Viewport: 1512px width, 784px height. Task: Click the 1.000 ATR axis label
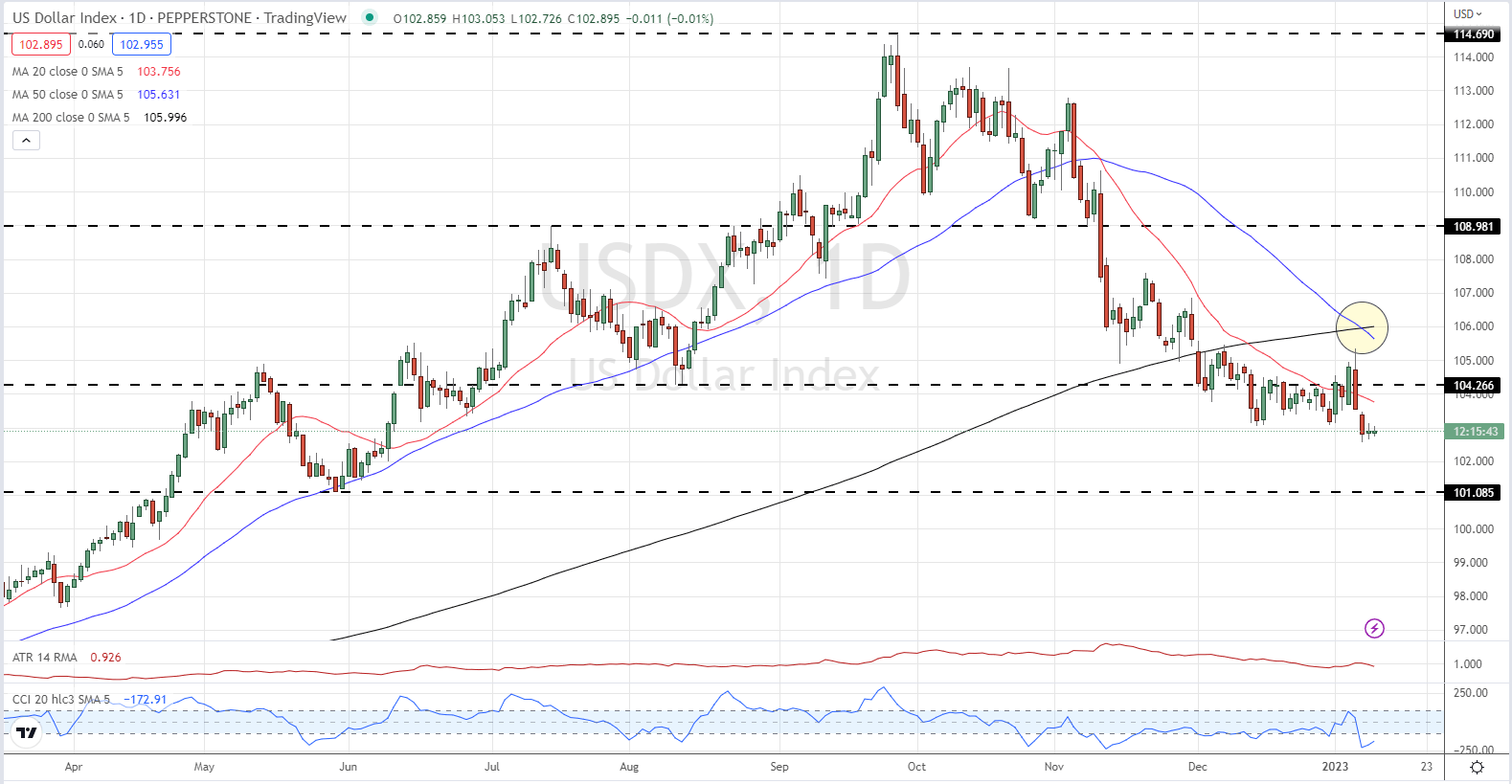coord(1468,664)
